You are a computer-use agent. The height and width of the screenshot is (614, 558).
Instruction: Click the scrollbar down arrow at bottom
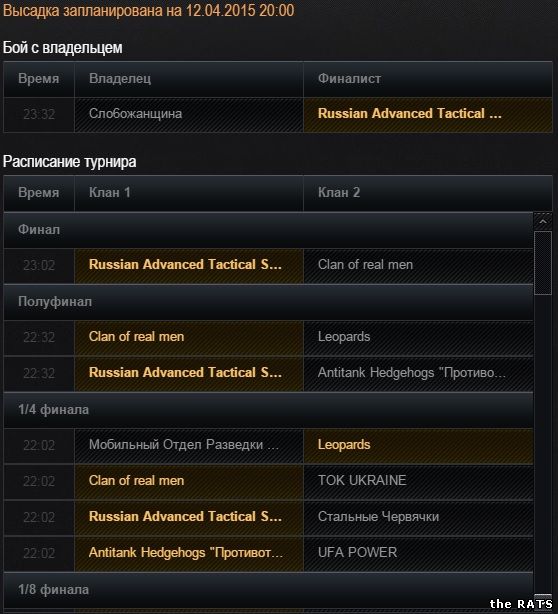pos(543,601)
